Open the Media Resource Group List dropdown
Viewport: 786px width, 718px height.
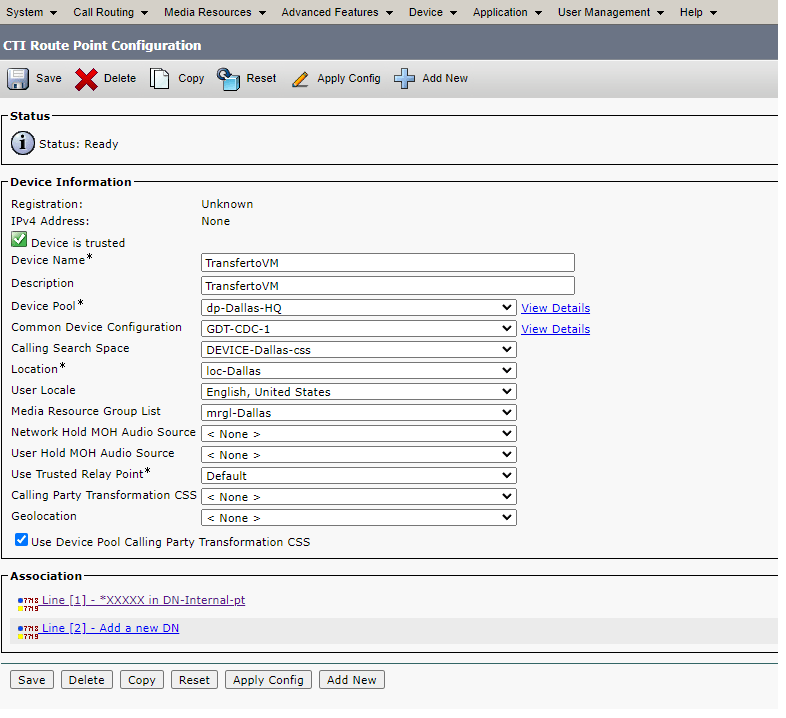coord(358,413)
